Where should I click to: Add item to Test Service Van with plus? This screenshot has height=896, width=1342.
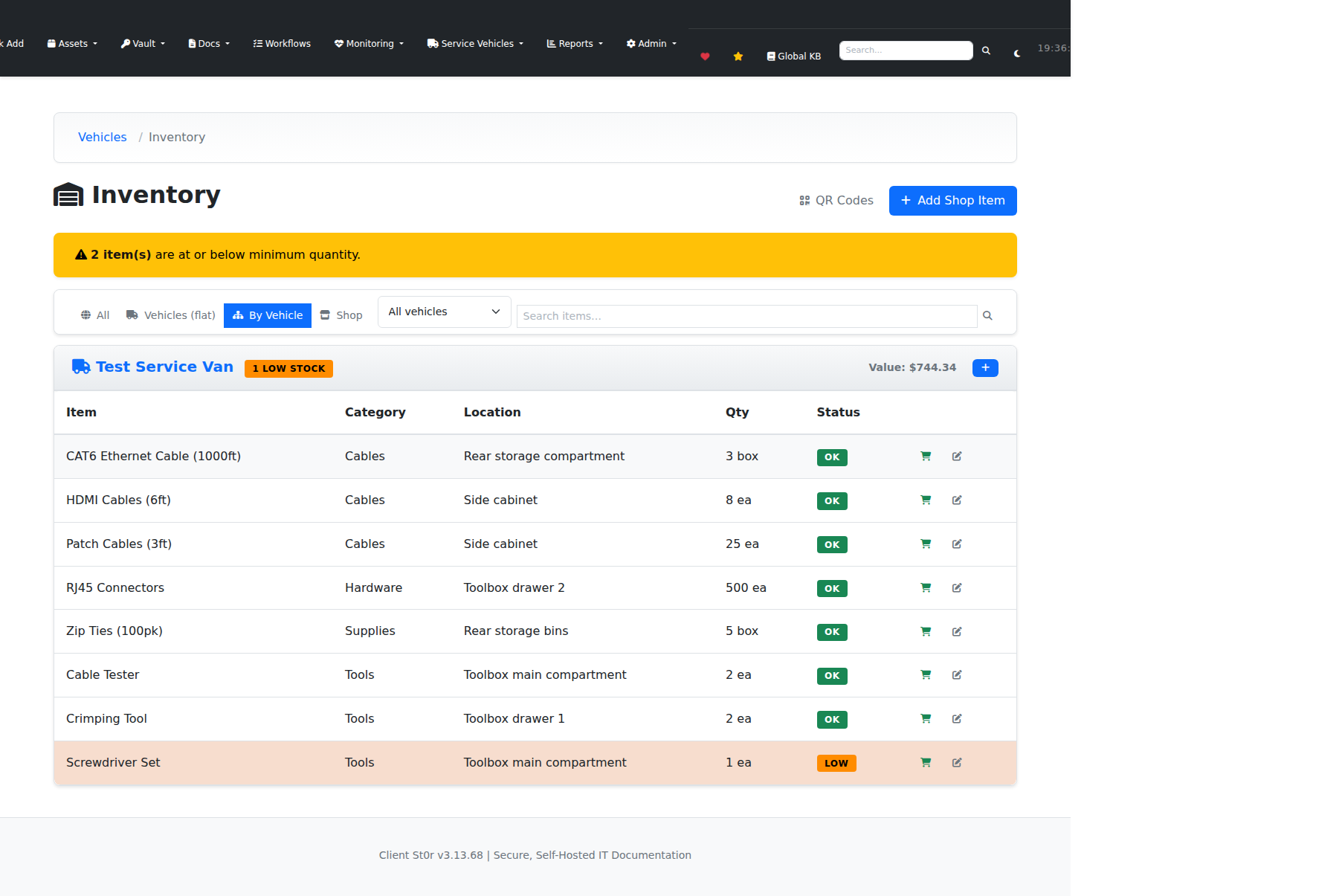pyautogui.click(x=985, y=368)
